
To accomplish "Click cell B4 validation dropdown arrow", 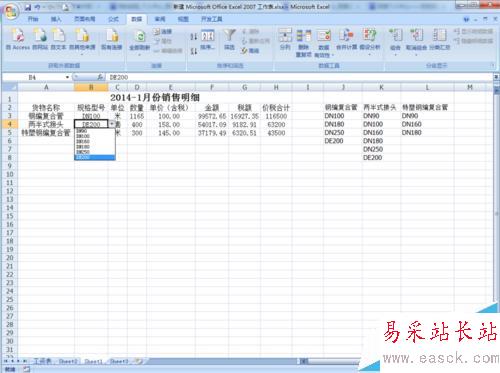I will [112, 124].
